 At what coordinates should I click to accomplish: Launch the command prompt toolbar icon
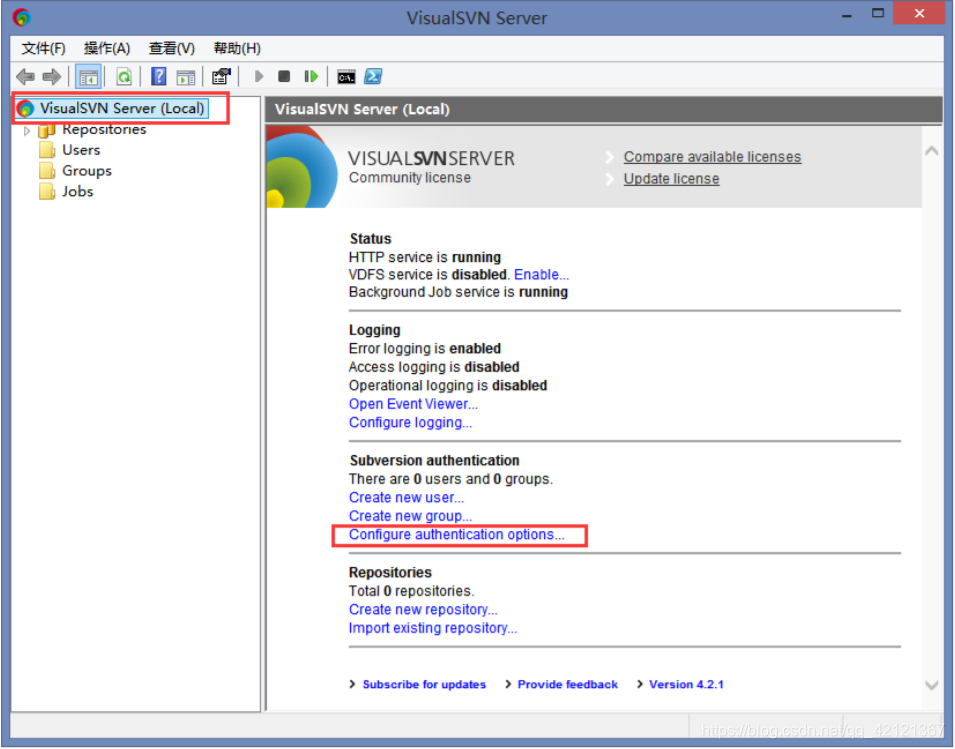pos(347,77)
